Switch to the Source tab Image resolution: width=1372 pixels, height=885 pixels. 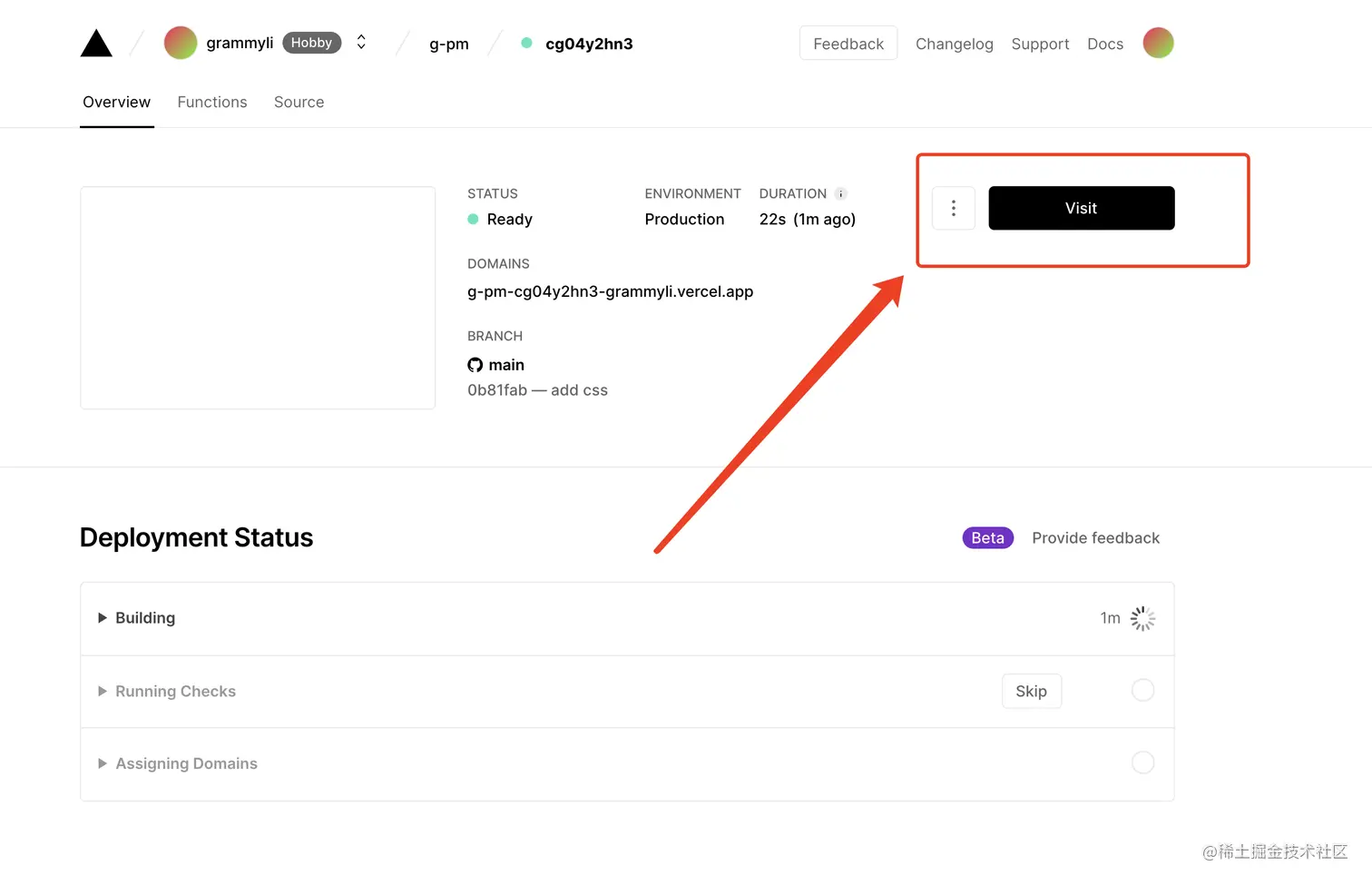pos(299,102)
